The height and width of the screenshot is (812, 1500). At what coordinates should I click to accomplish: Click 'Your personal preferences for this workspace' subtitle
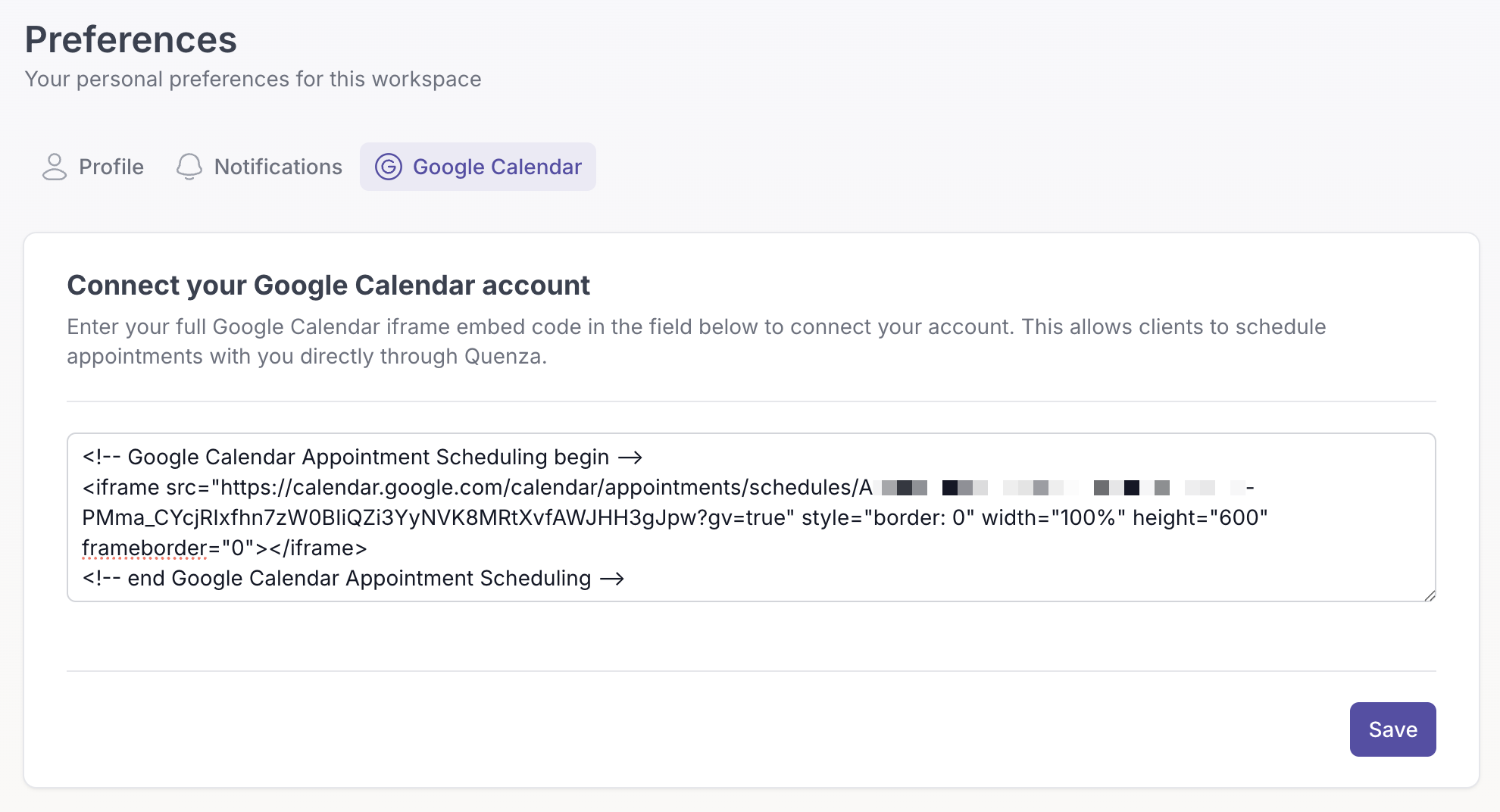click(253, 79)
